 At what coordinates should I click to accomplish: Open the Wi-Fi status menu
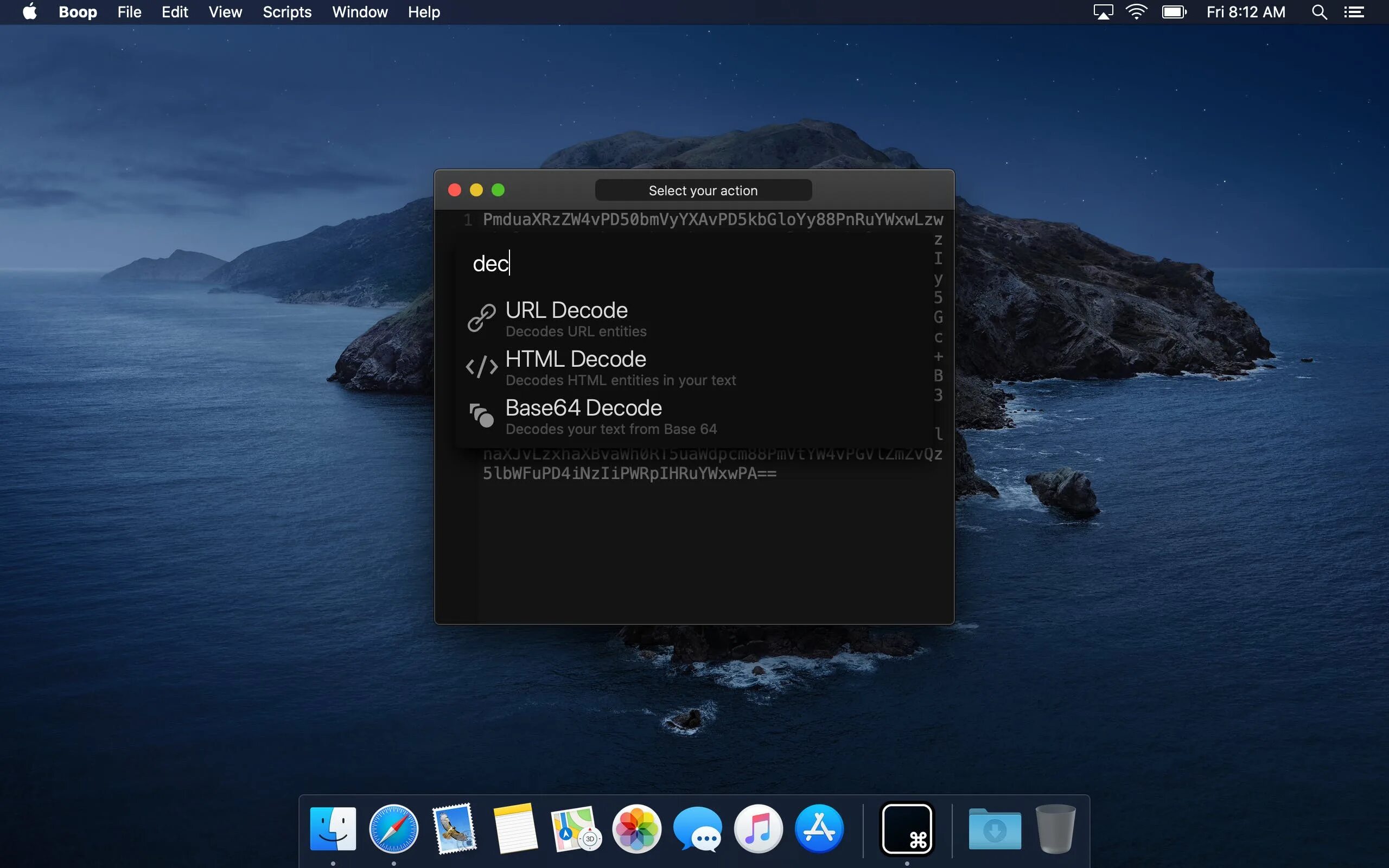coord(1137,12)
